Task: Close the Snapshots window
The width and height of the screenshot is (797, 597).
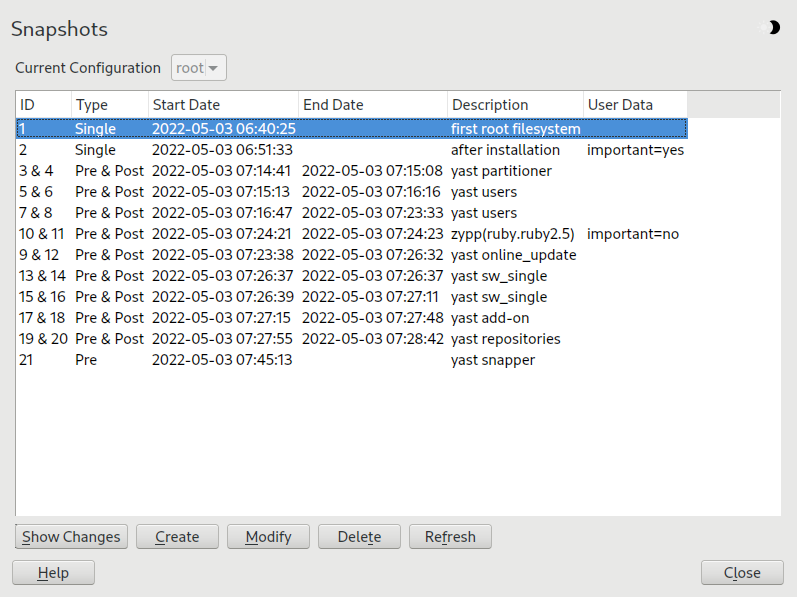Action: click(x=742, y=573)
